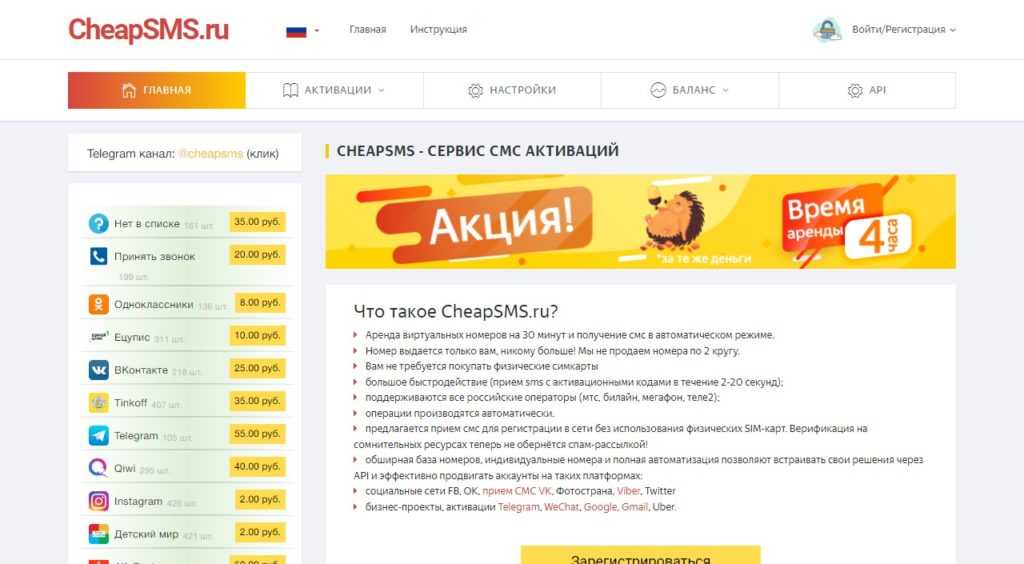The image size is (1024, 564).
Task: Expand the Войти/Регистрация dropdown
Action: pyautogui.click(x=904, y=29)
